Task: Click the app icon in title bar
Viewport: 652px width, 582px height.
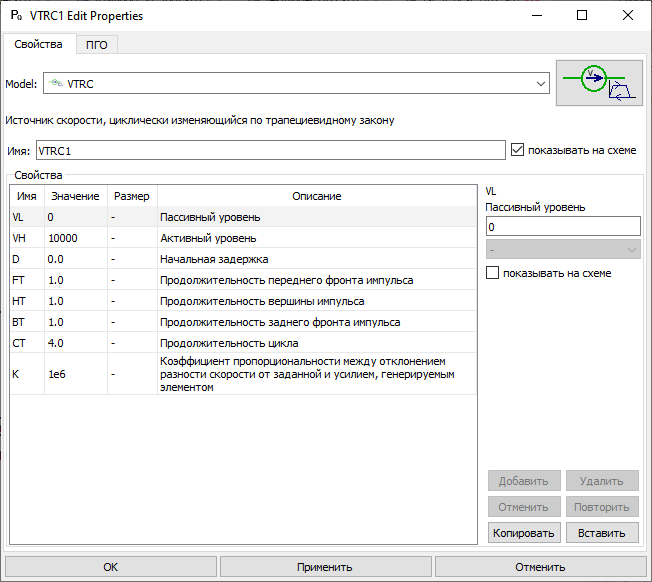Action: [x=16, y=16]
